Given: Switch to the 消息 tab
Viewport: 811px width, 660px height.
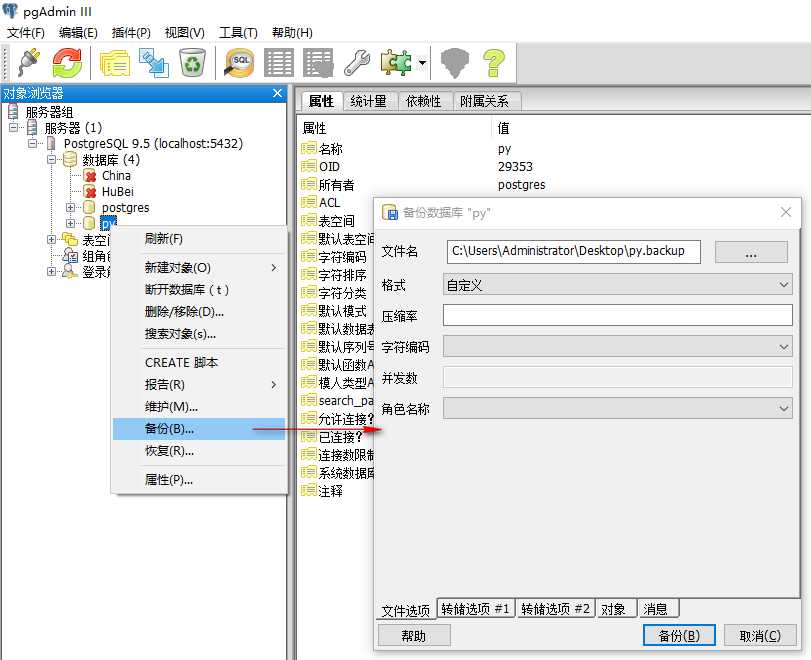Looking at the screenshot, I should coord(657,609).
